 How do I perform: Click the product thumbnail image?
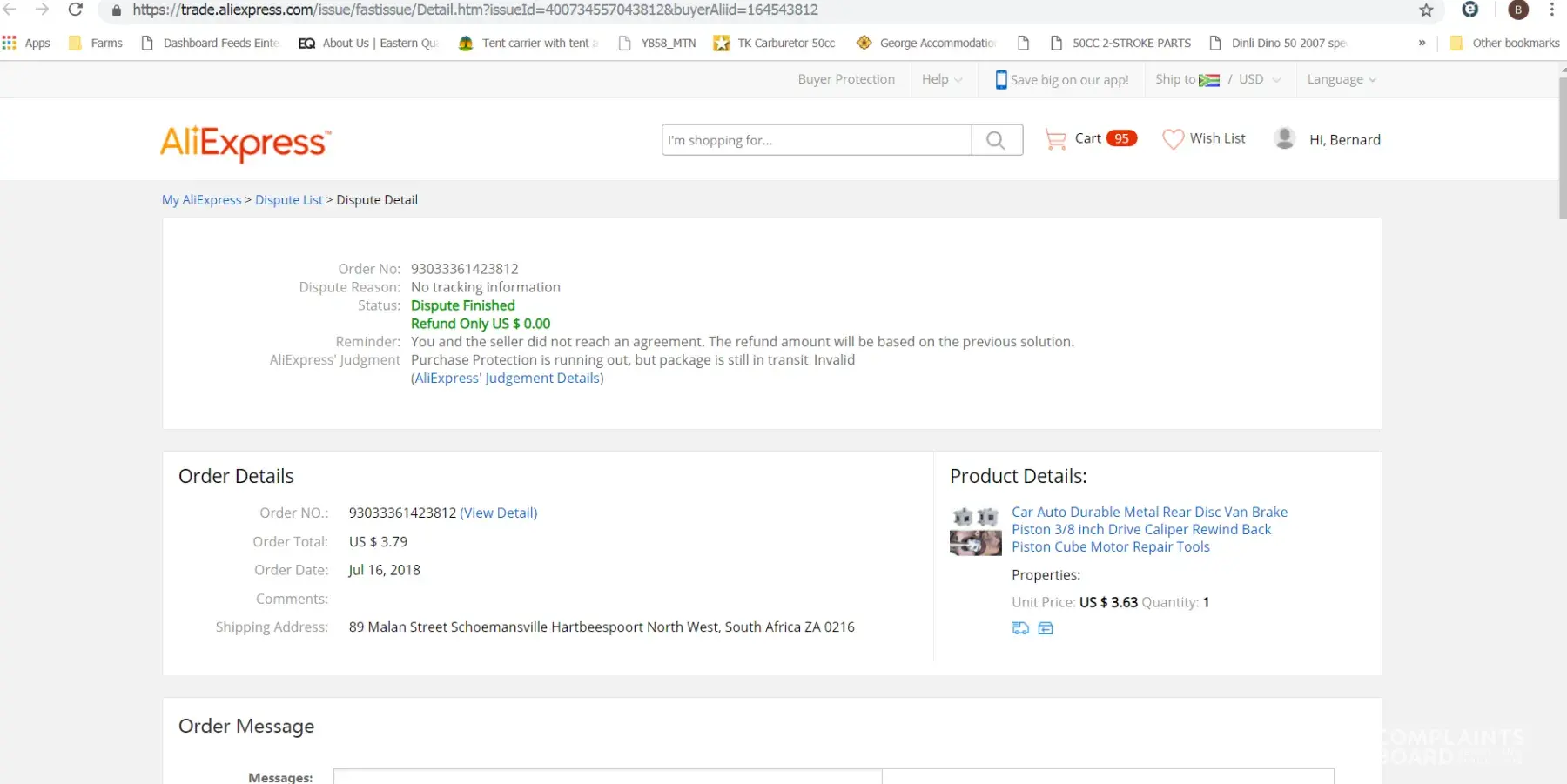975,532
